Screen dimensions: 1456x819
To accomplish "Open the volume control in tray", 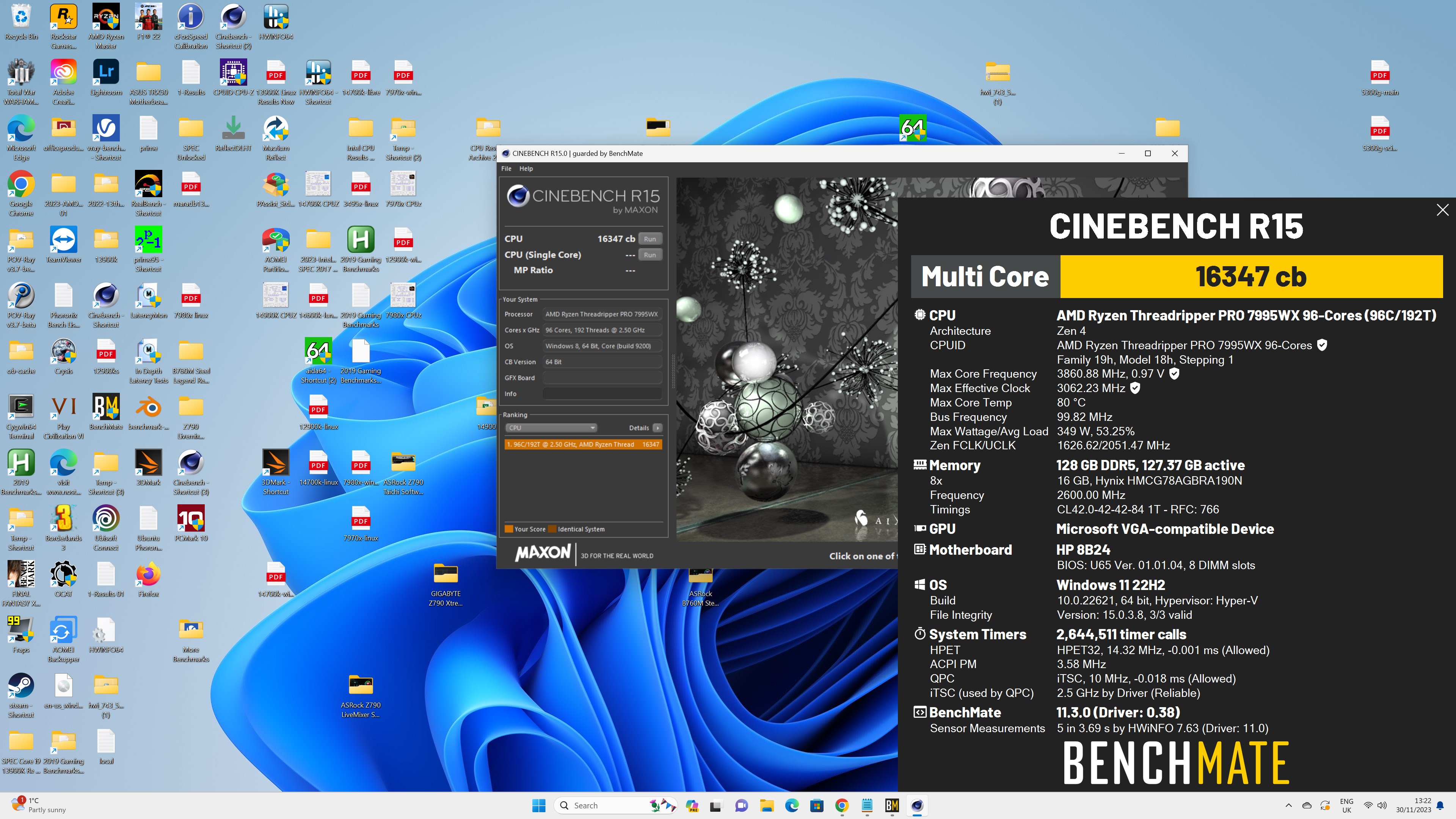I will coord(1382,805).
